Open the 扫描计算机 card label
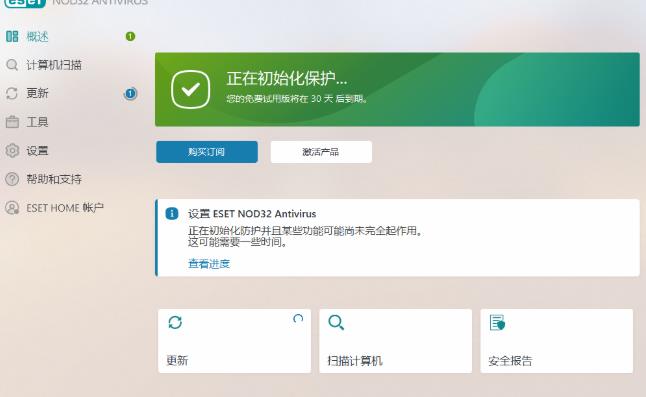Viewport: 646px width, 397px height. (355, 361)
